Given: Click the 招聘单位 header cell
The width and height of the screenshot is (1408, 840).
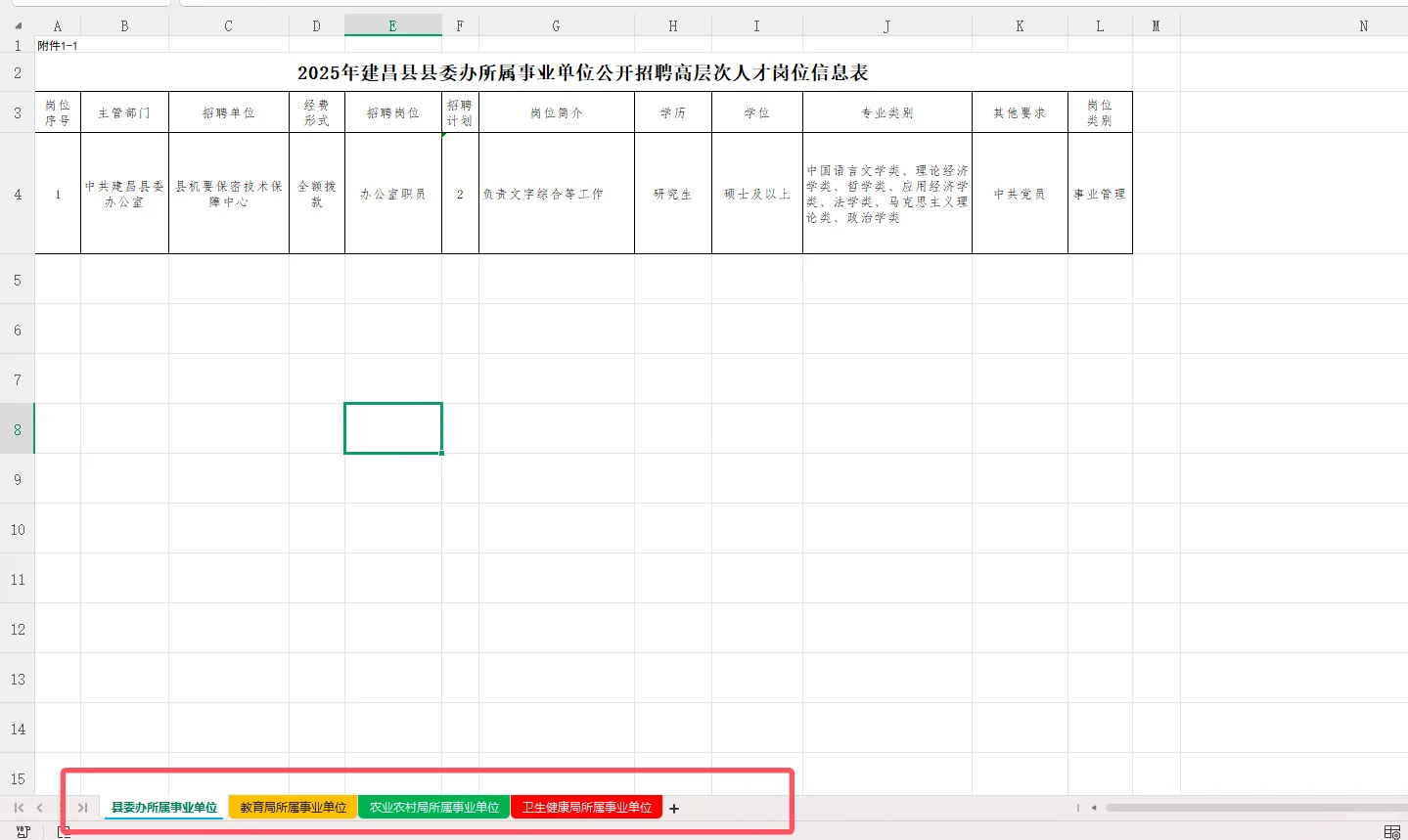Looking at the screenshot, I should [229, 112].
